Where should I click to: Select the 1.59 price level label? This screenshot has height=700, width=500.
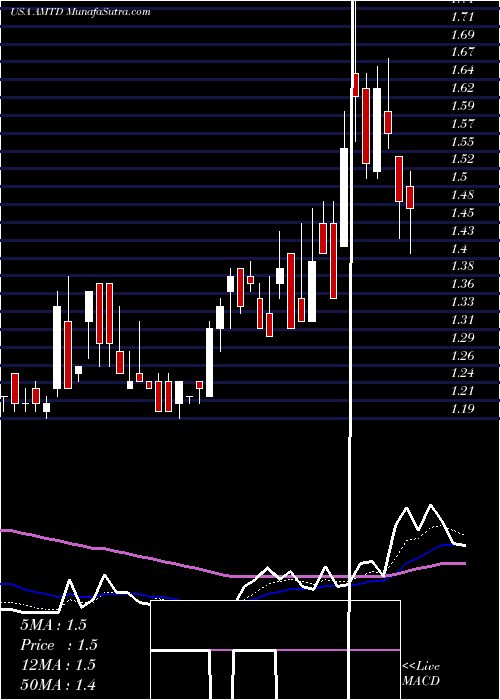(462, 106)
